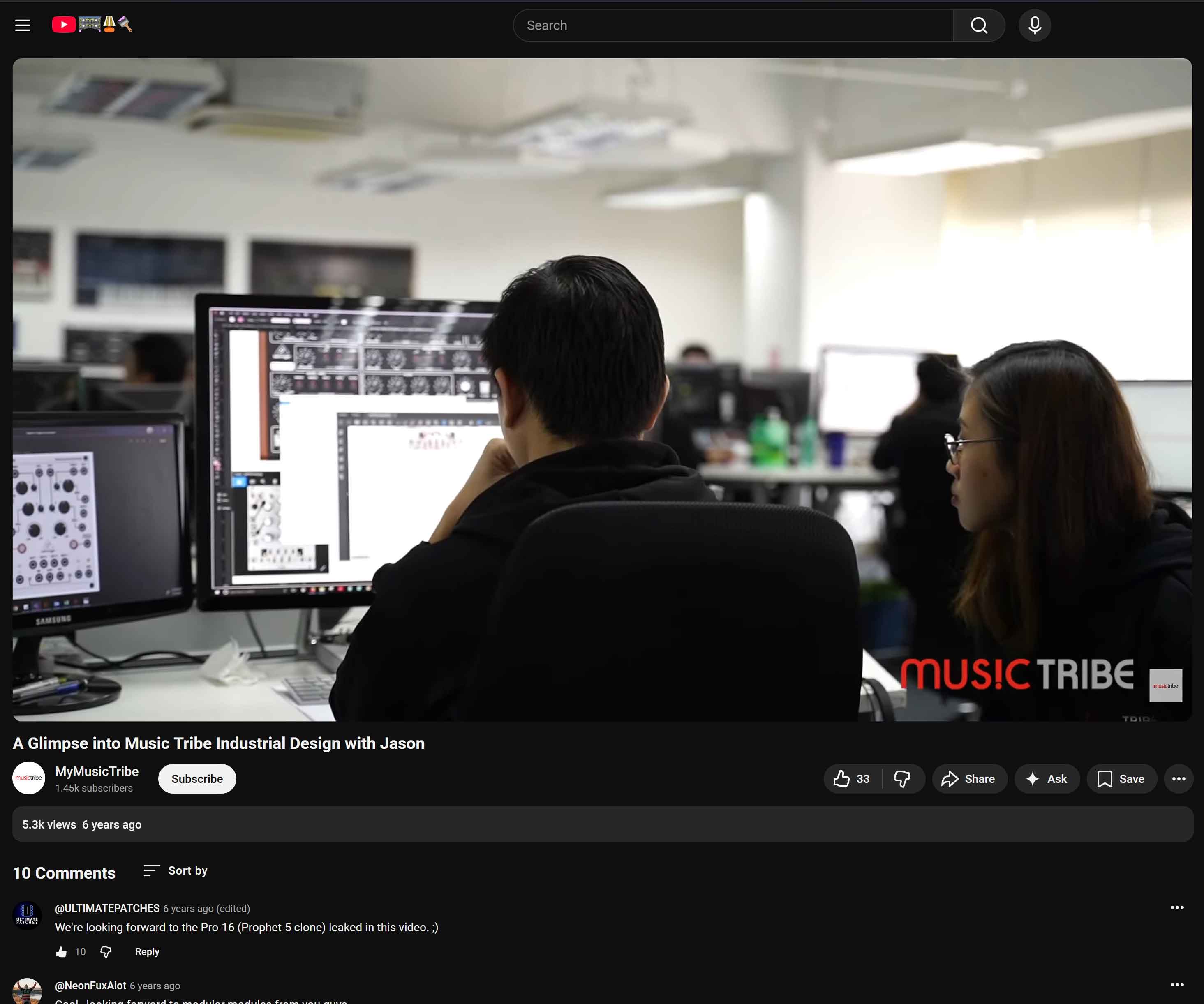Click the Ask sparkle button
This screenshot has width=1204, height=1004.
coord(1047,779)
